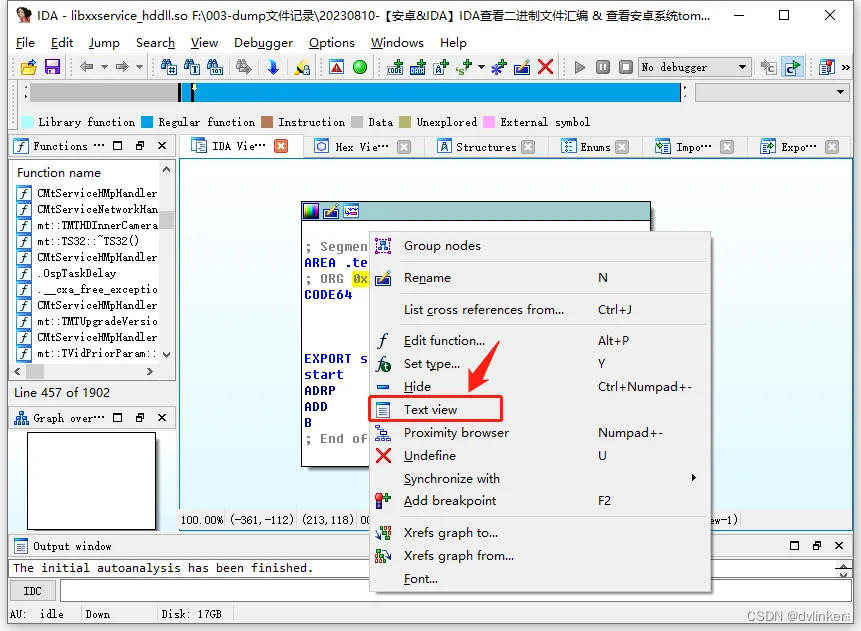
Task: Choose Set type in context menu
Action: [x=432, y=364]
